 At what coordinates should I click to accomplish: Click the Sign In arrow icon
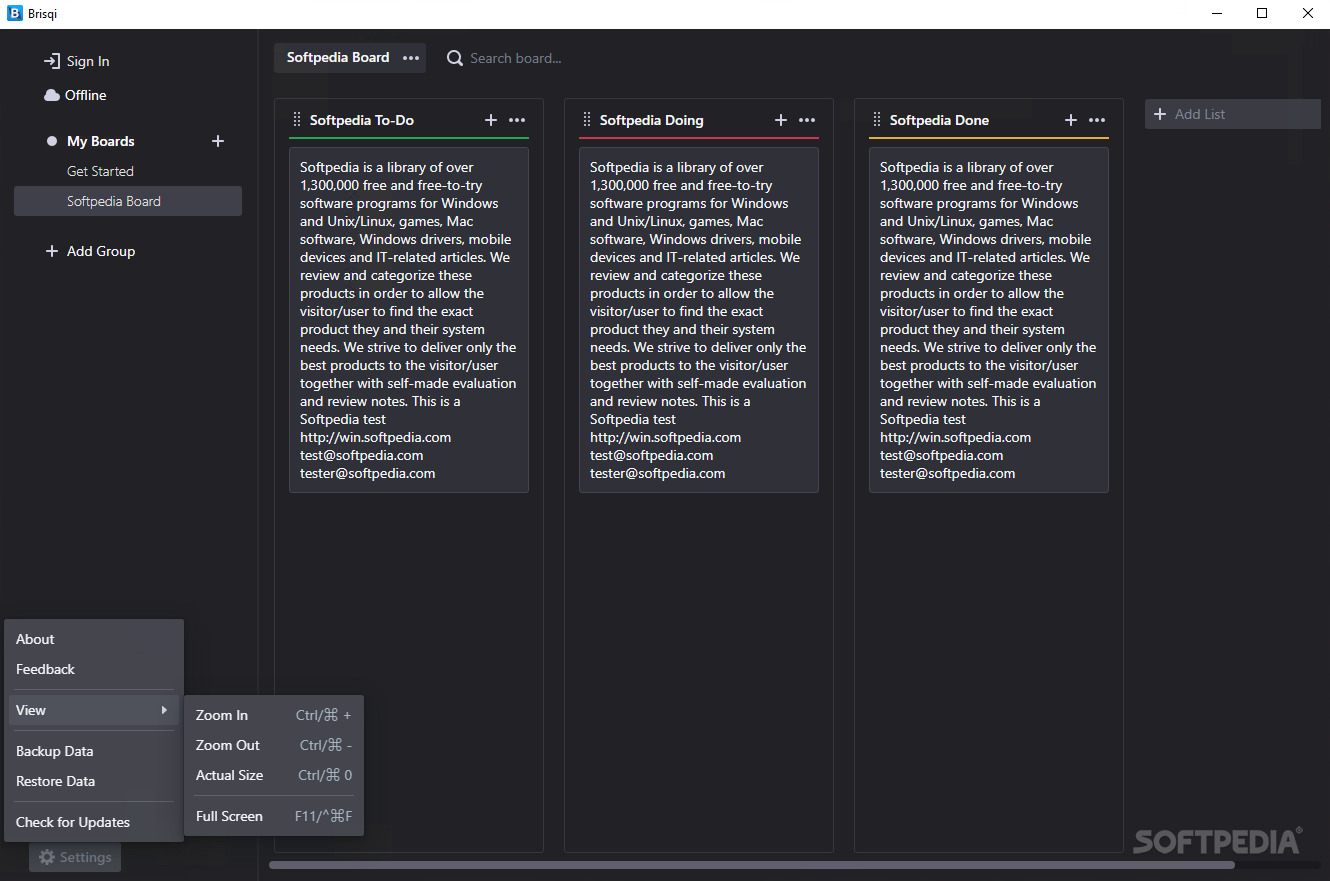(52, 61)
